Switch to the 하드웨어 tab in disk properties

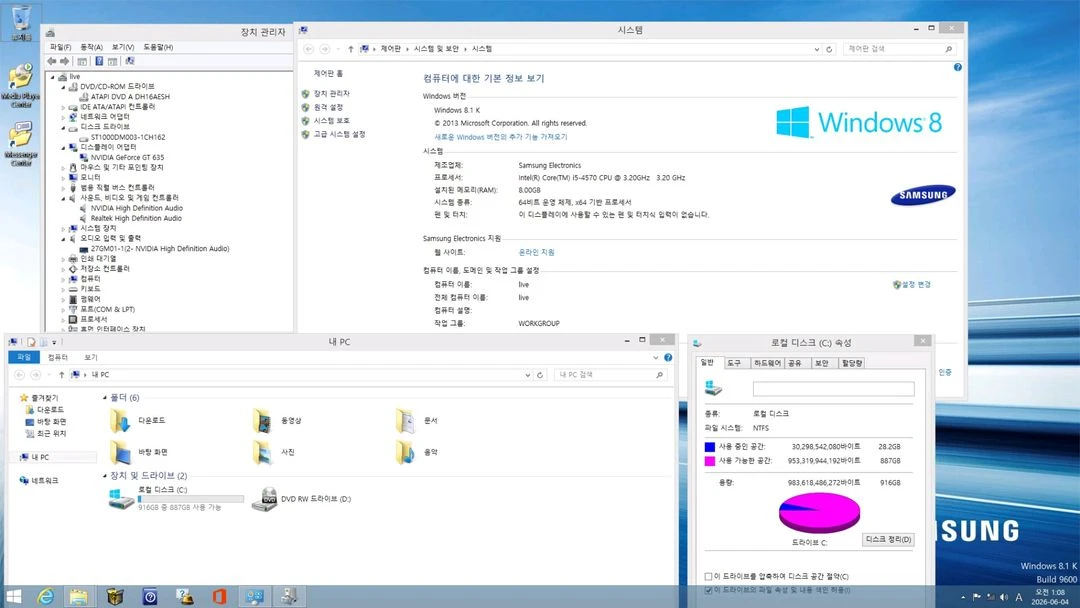[767, 363]
